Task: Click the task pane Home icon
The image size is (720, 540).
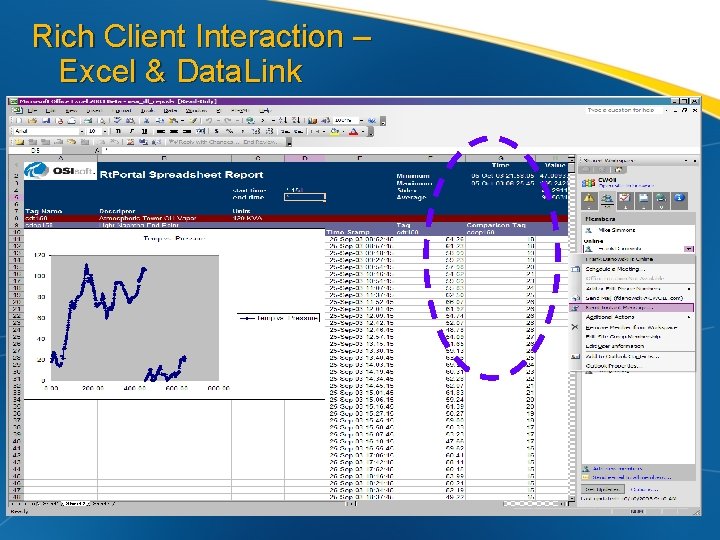Action: click(x=619, y=170)
